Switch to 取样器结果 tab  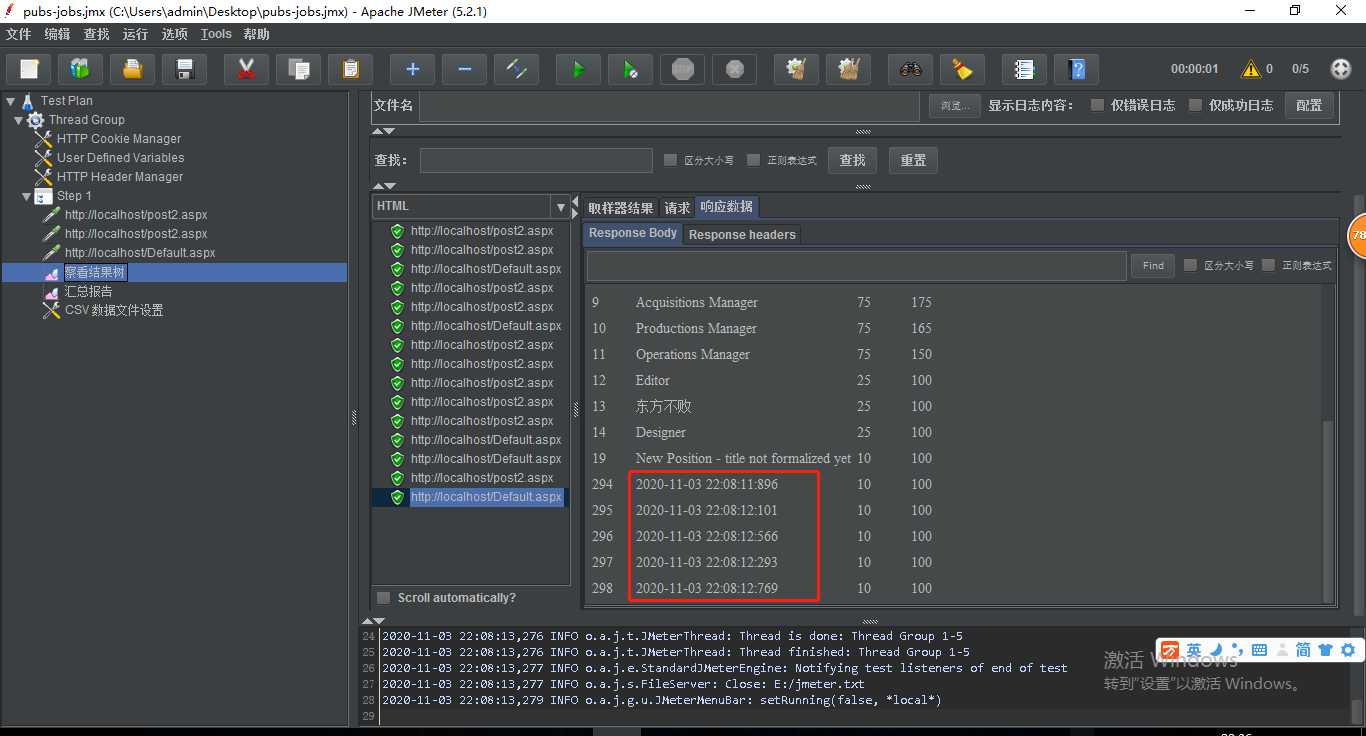click(621, 208)
